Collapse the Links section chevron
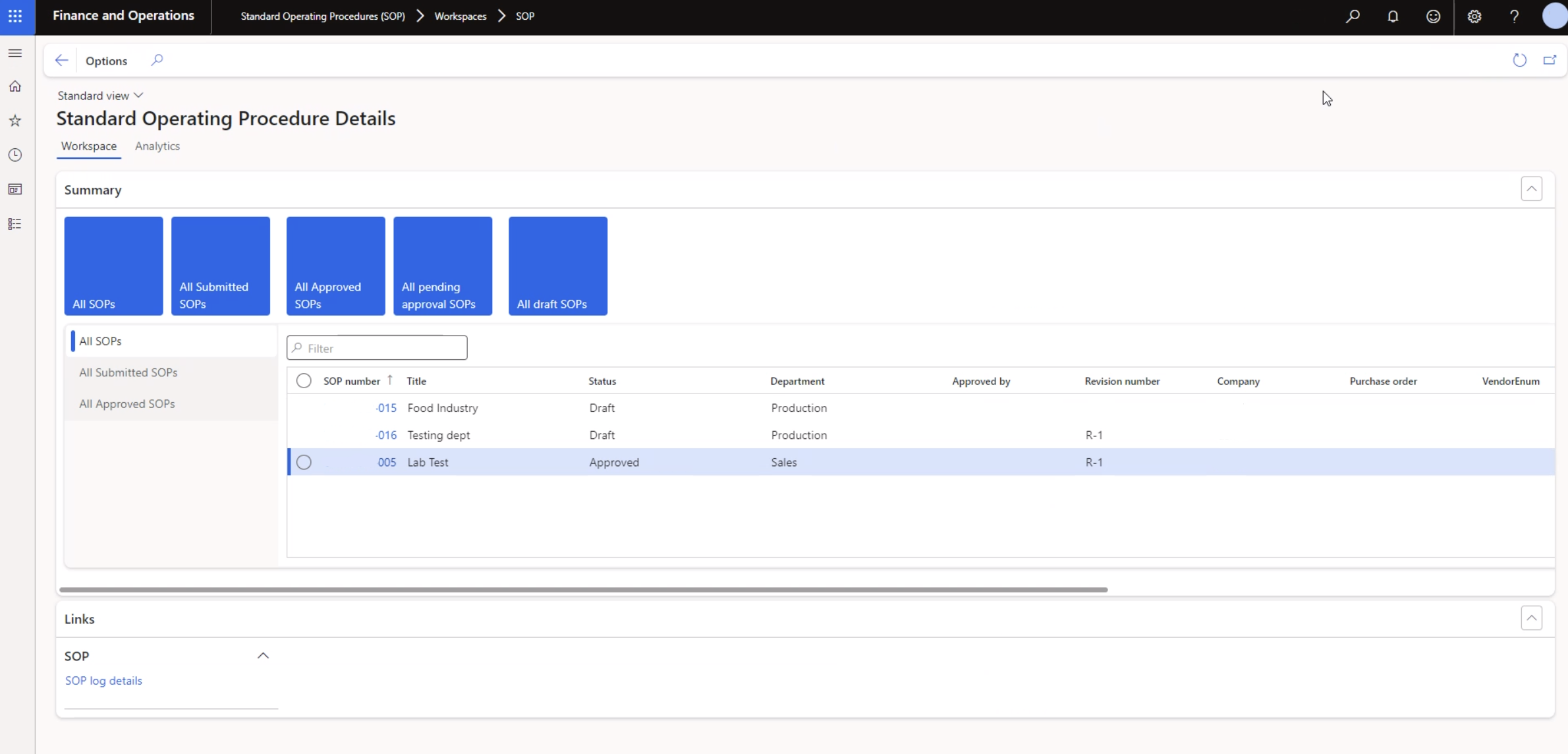This screenshot has width=1568, height=754. (x=1531, y=618)
